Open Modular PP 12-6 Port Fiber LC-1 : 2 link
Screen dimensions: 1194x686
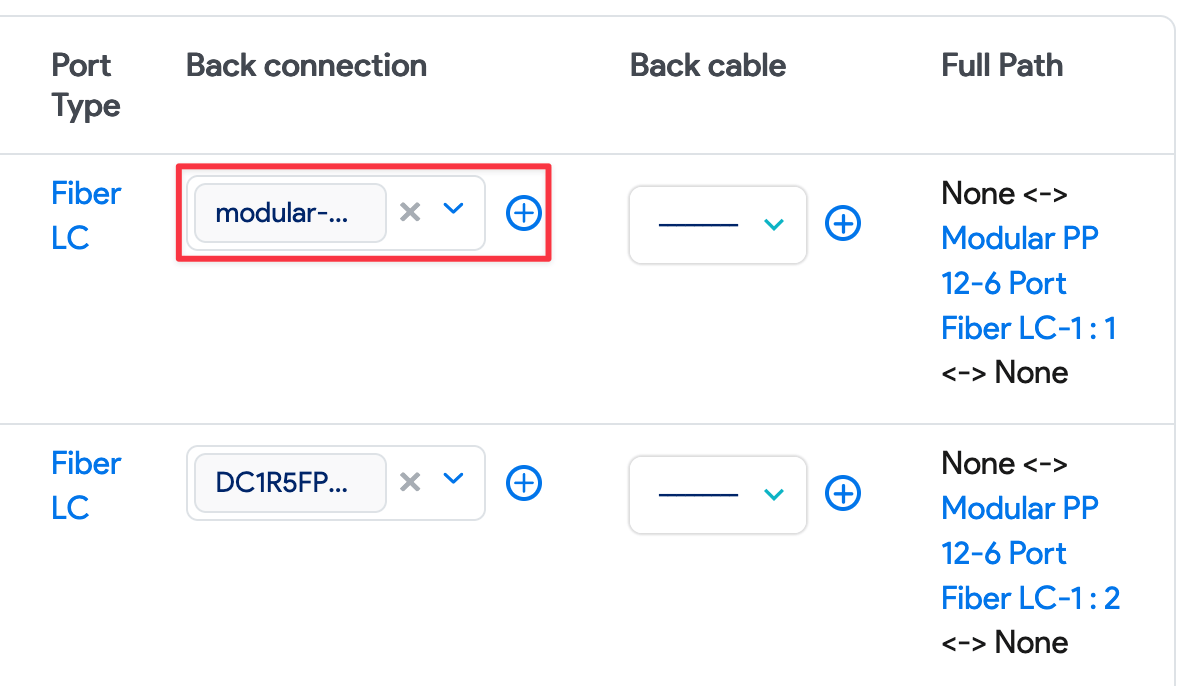click(x=1028, y=553)
